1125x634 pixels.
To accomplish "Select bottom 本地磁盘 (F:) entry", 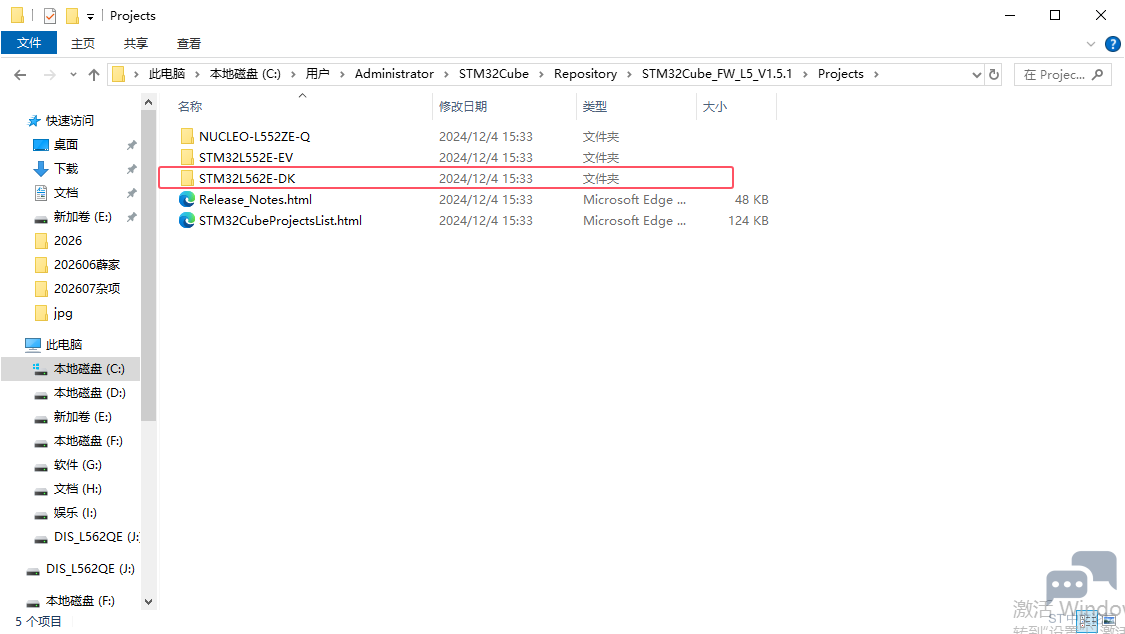I will coord(80,601).
